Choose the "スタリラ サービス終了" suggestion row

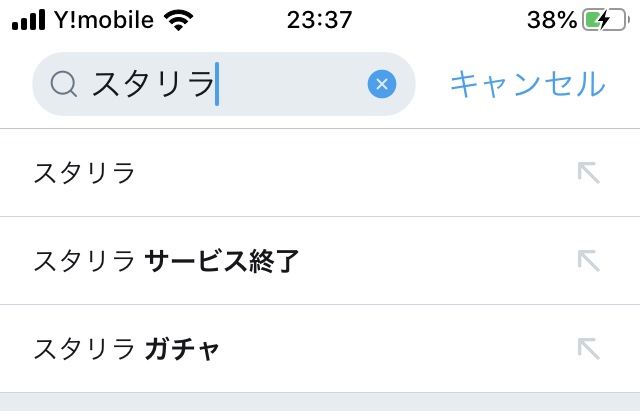[300, 261]
